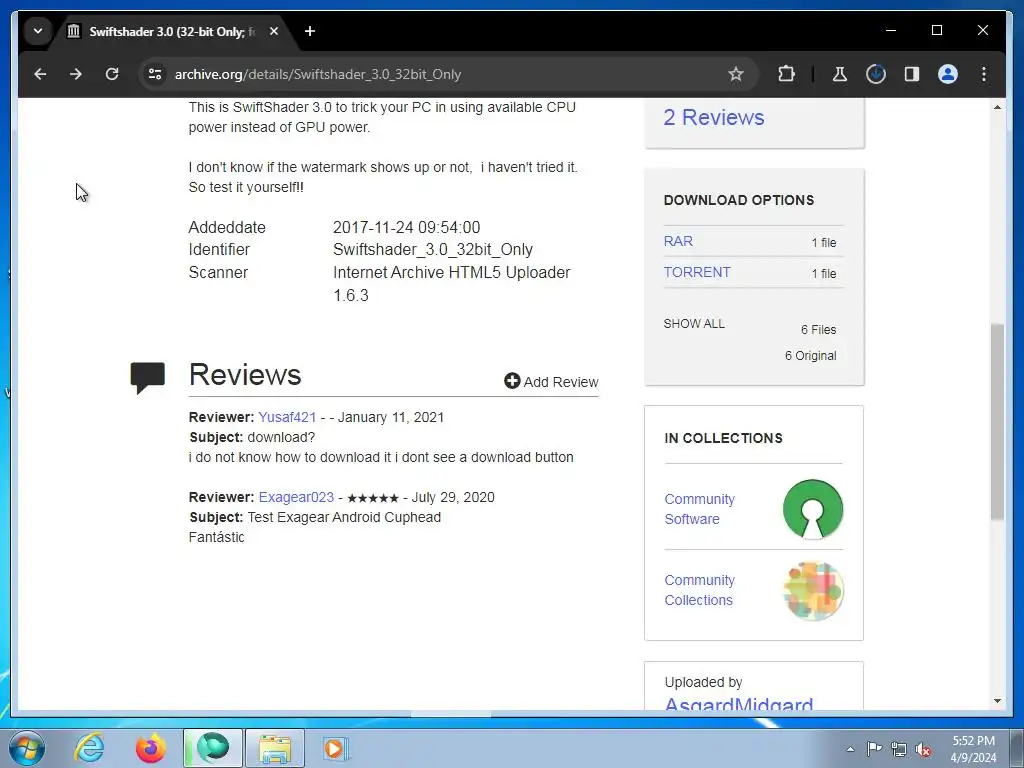Open the tab search dropdown
Viewport: 1024px width, 768px height.
(38, 31)
